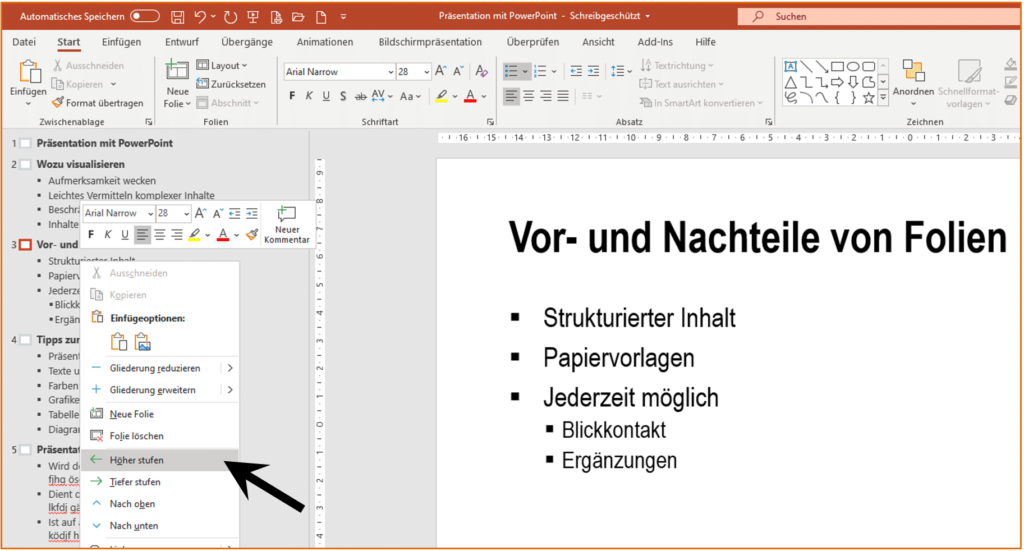Click the numbered list icon in ribbon
Image resolution: width=1024 pixels, height=551 pixels.
[540, 71]
